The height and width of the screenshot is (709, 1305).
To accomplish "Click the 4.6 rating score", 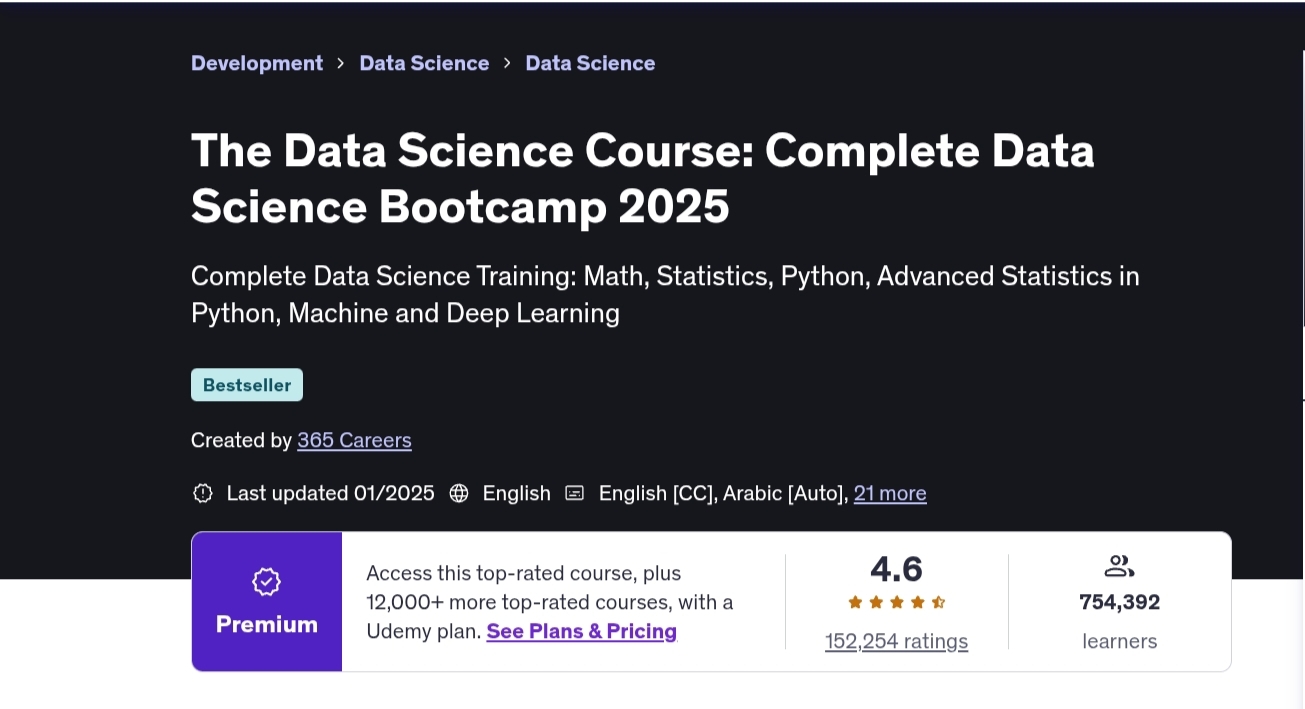I will point(896,569).
